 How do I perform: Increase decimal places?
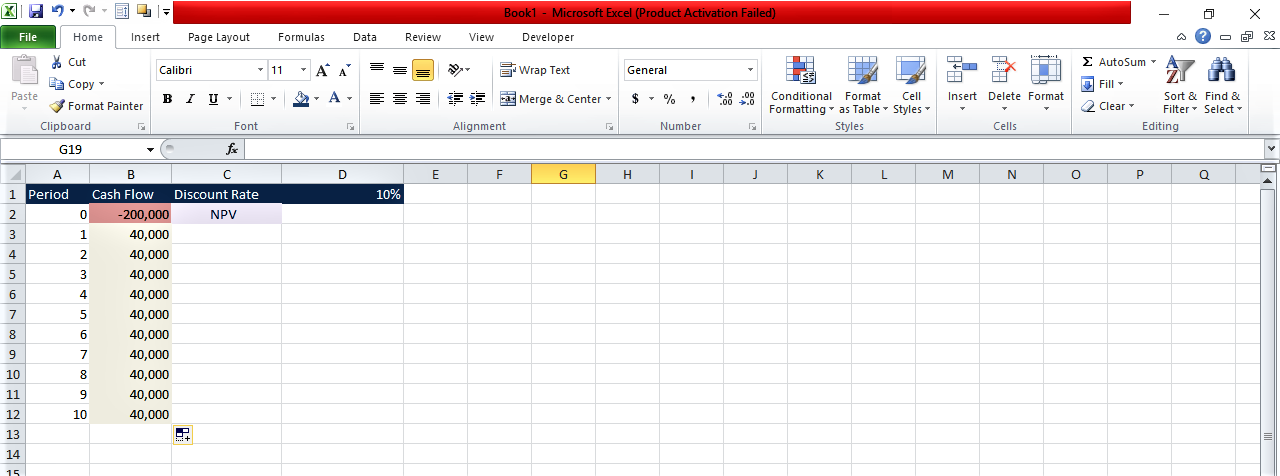(x=725, y=99)
